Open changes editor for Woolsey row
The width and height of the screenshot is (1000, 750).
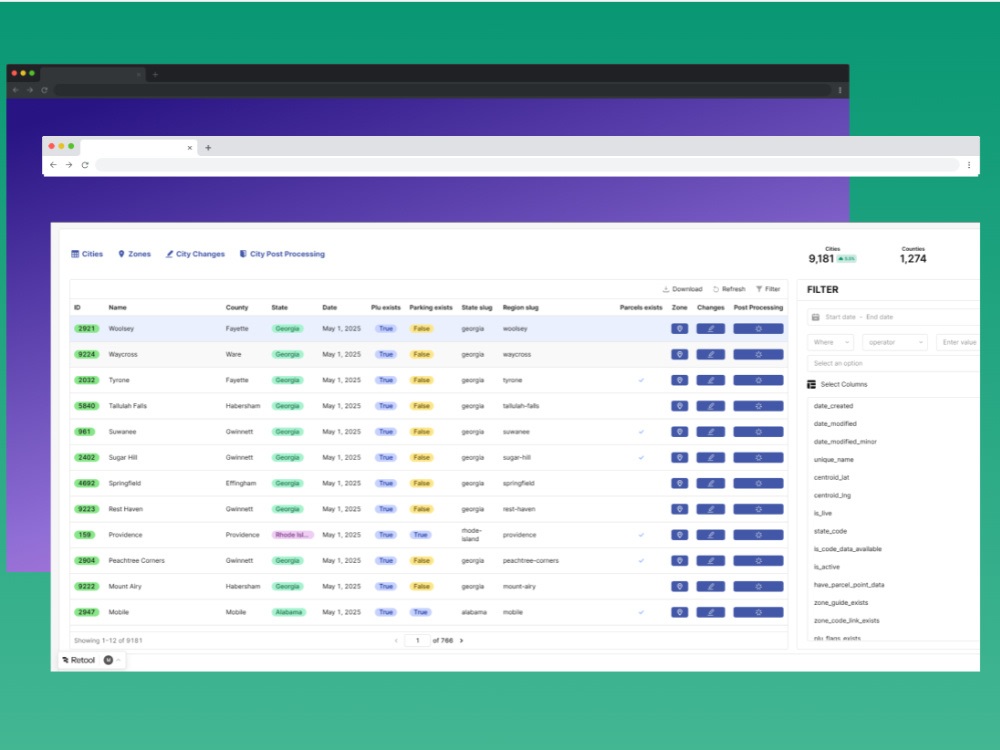point(710,329)
